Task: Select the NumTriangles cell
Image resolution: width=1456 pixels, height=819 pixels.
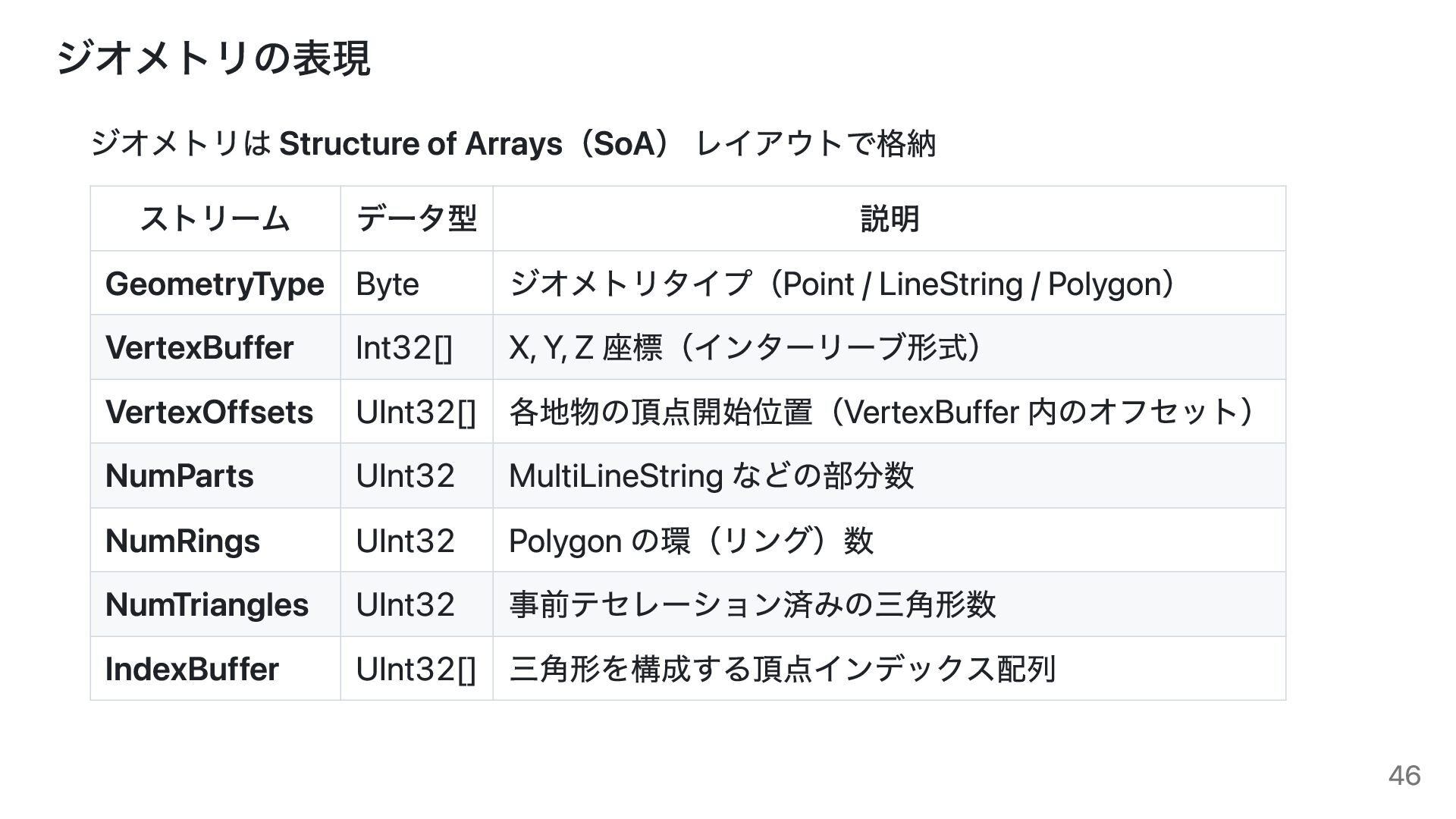Action: [207, 605]
